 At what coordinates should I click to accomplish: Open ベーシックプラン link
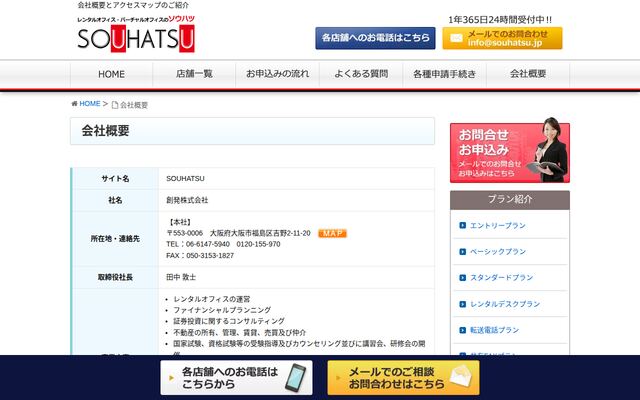[498, 252]
